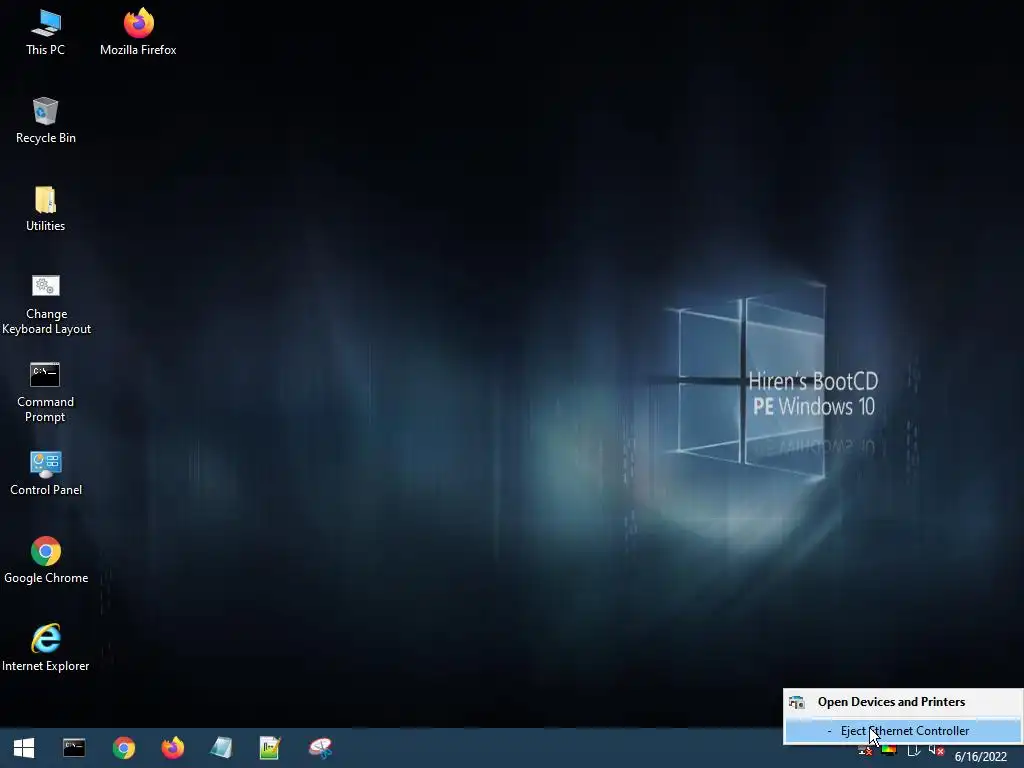This screenshot has width=1024, height=768.
Task: Click the muted volume tray icon
Action: click(936, 750)
